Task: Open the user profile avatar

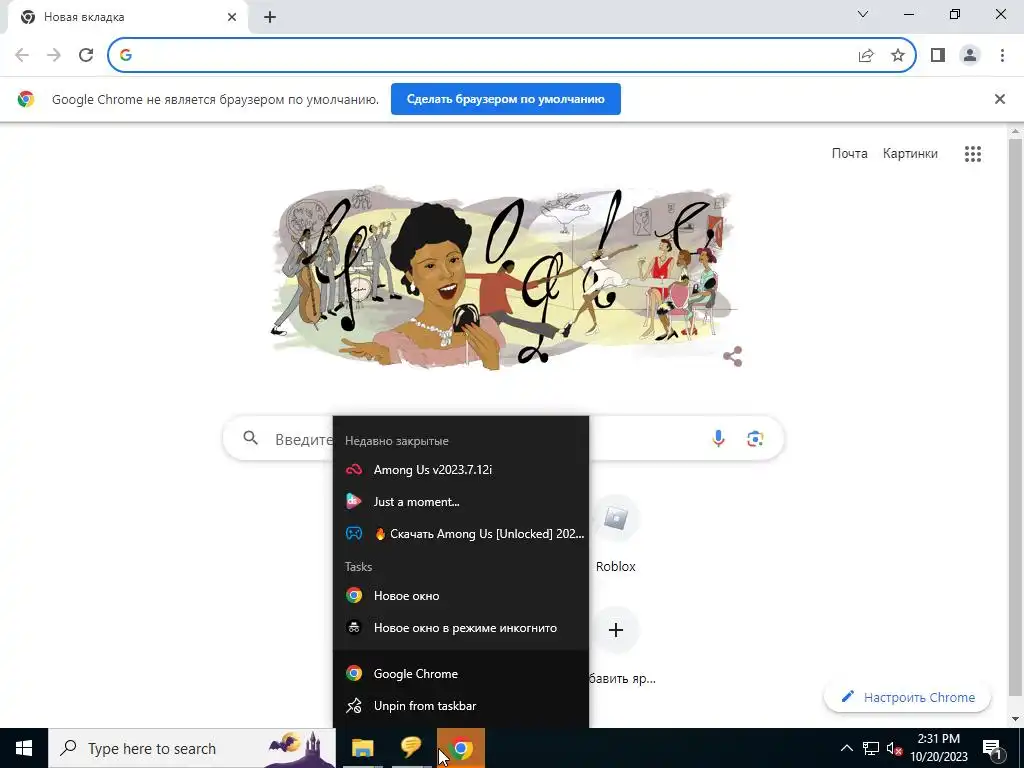Action: (970, 56)
